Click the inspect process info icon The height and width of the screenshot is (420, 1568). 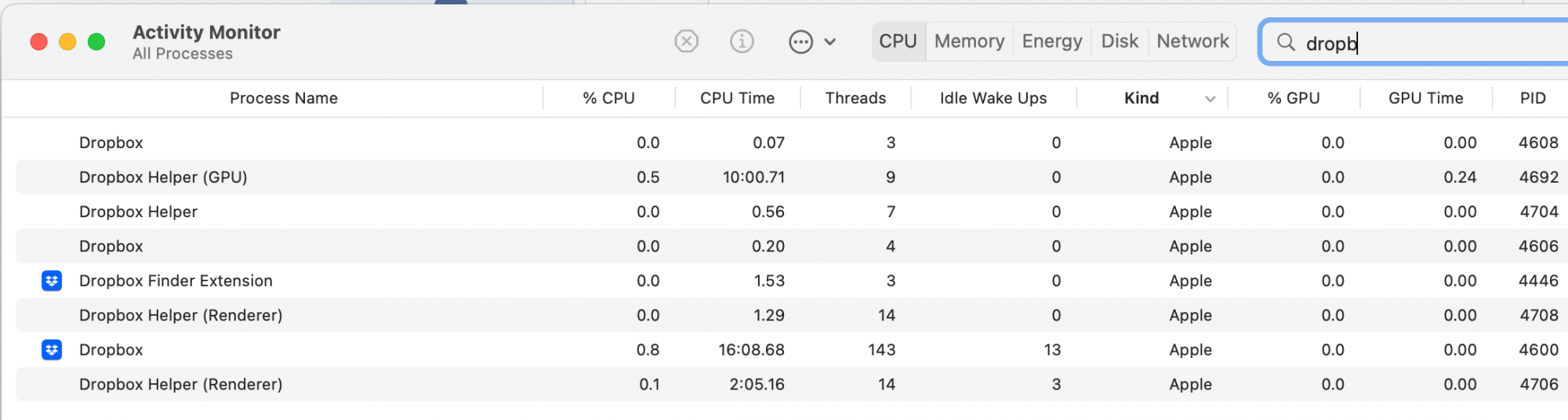[742, 42]
